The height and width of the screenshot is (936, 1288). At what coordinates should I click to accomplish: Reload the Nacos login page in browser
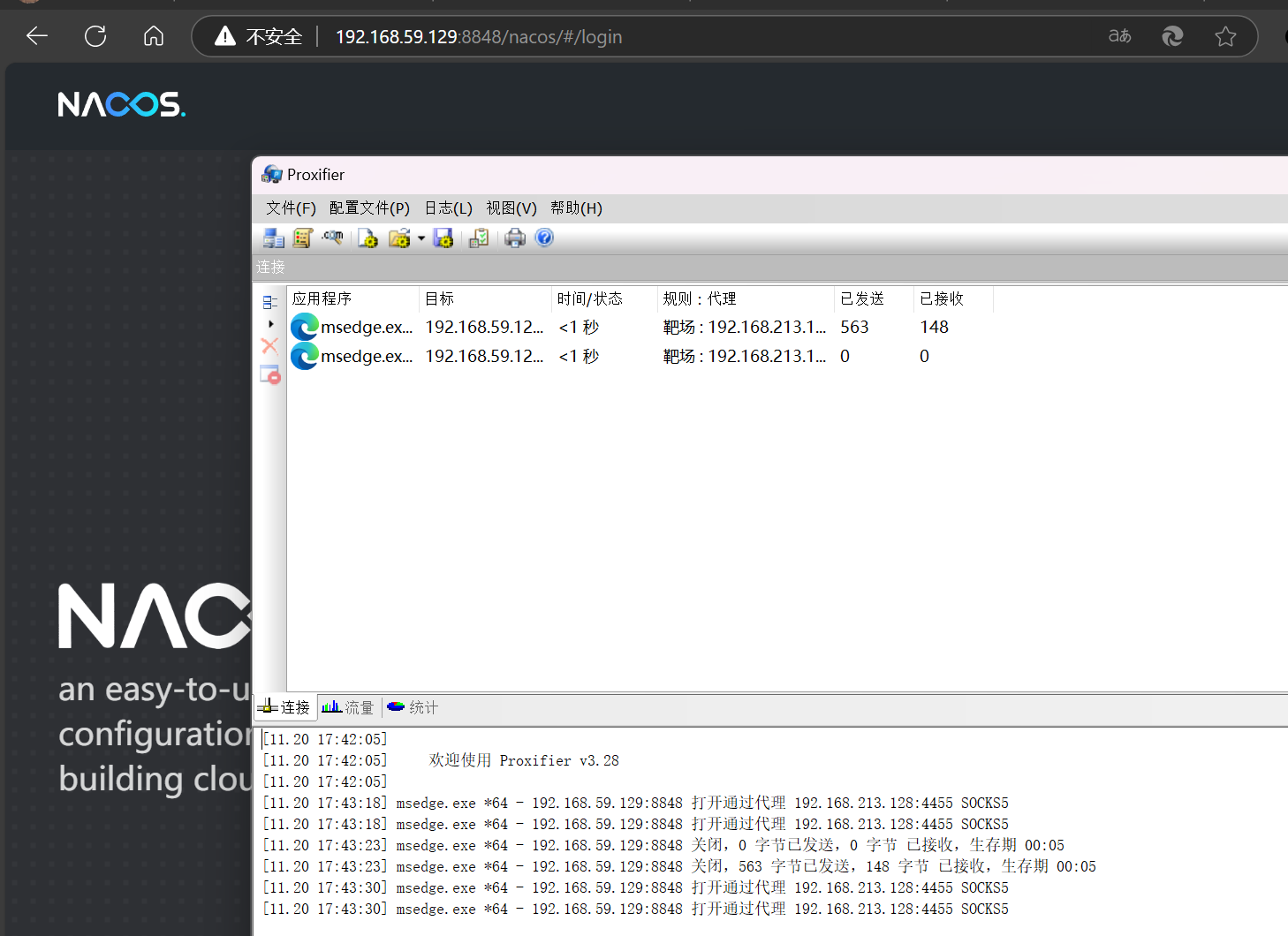click(x=95, y=36)
